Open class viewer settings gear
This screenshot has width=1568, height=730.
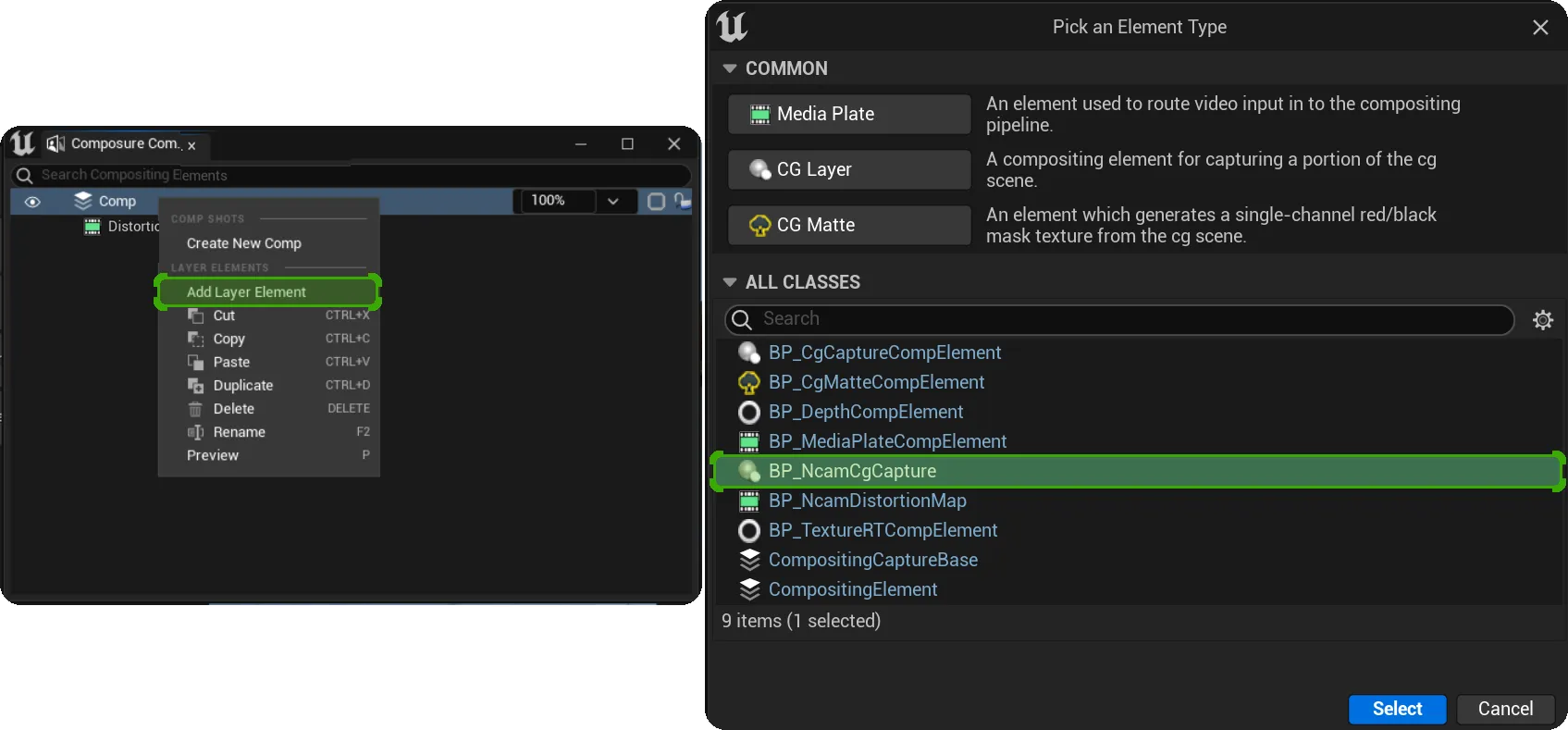(1543, 320)
